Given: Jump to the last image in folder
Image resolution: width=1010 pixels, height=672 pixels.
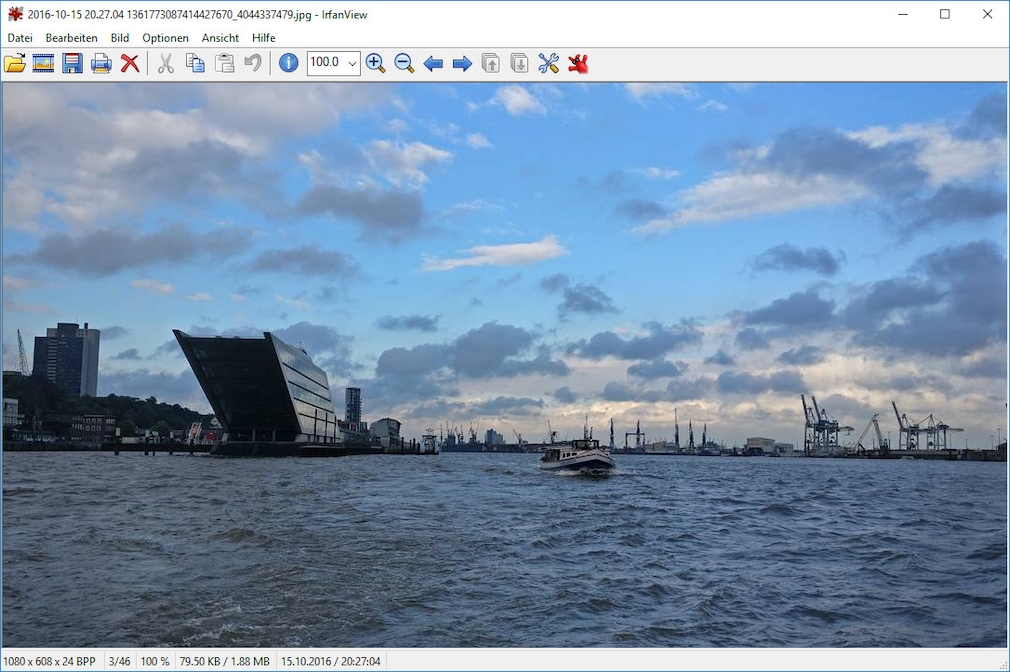Looking at the screenshot, I should (518, 62).
